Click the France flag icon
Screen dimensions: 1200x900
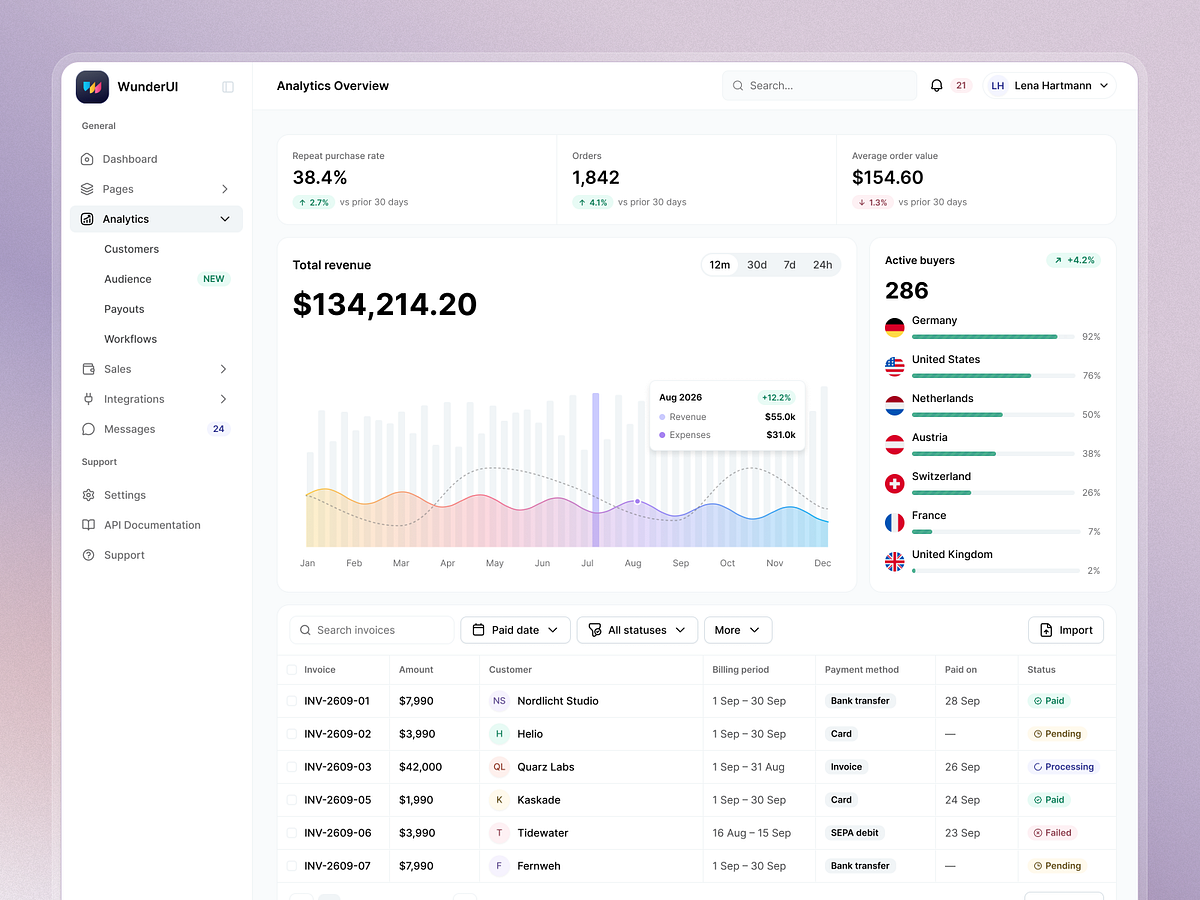point(895,522)
